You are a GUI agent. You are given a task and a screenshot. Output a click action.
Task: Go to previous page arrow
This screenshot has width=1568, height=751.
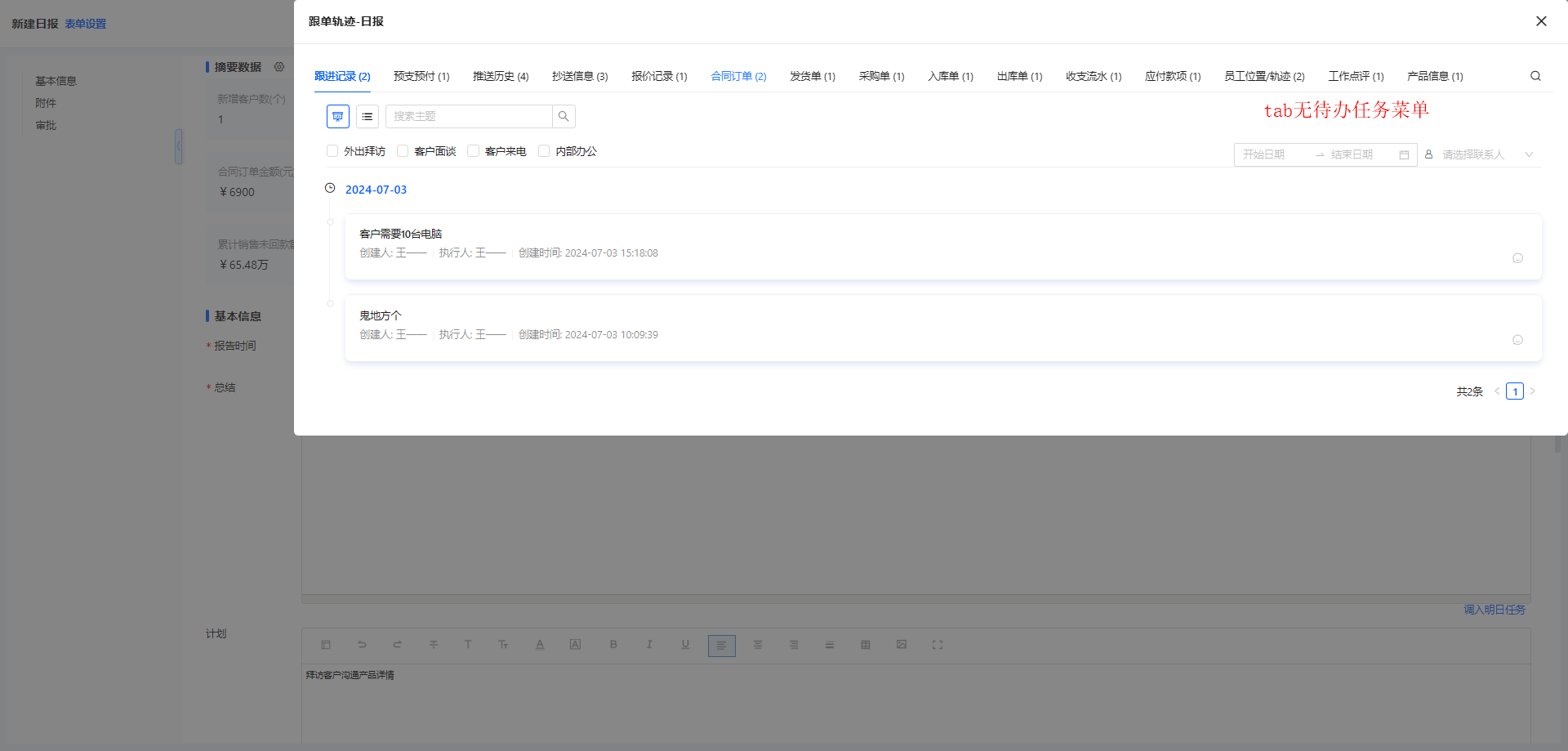(x=1497, y=391)
